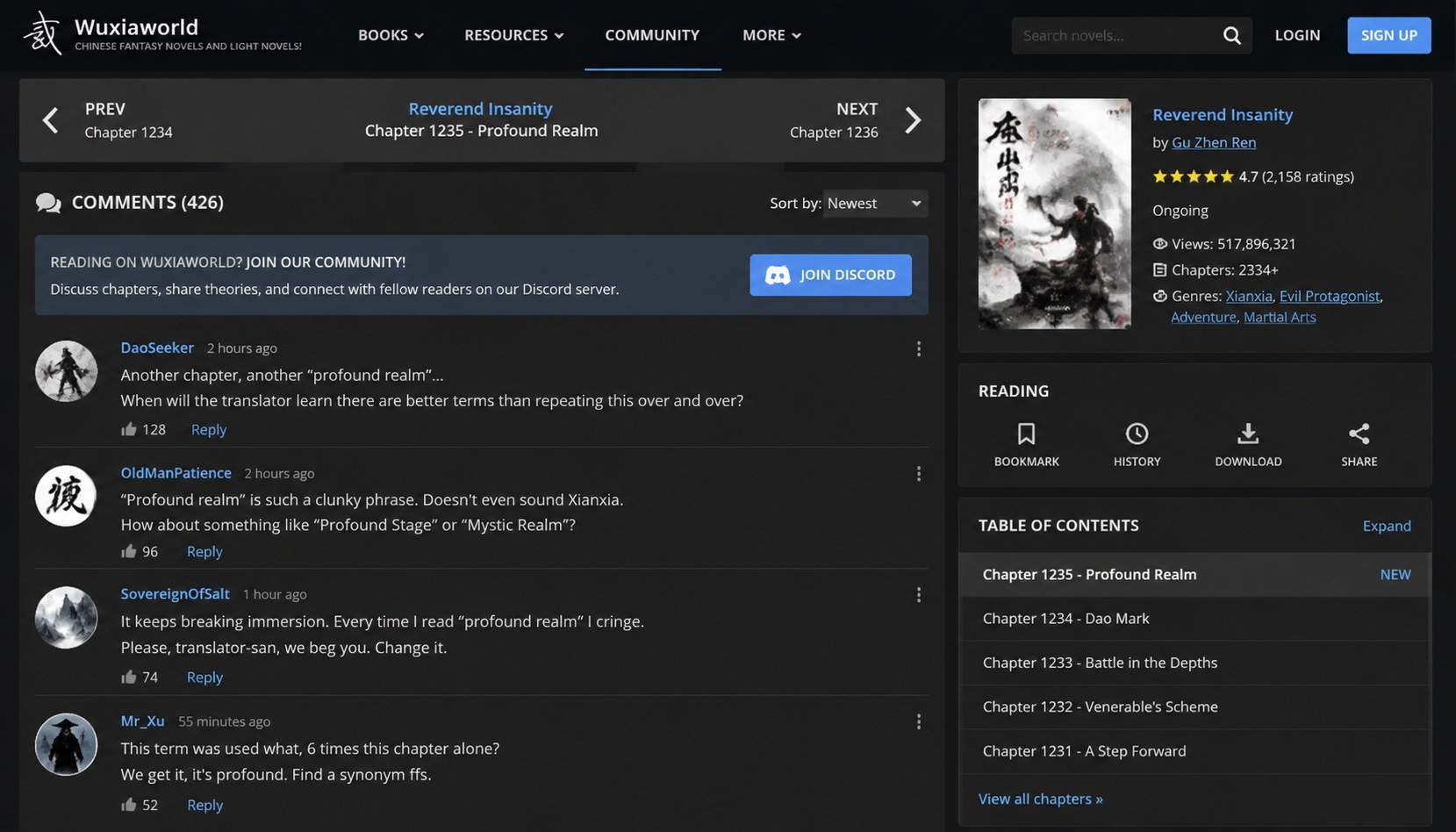Select Chapter 1235 - Profound Realm row
1456x832 pixels.
(x=1195, y=574)
